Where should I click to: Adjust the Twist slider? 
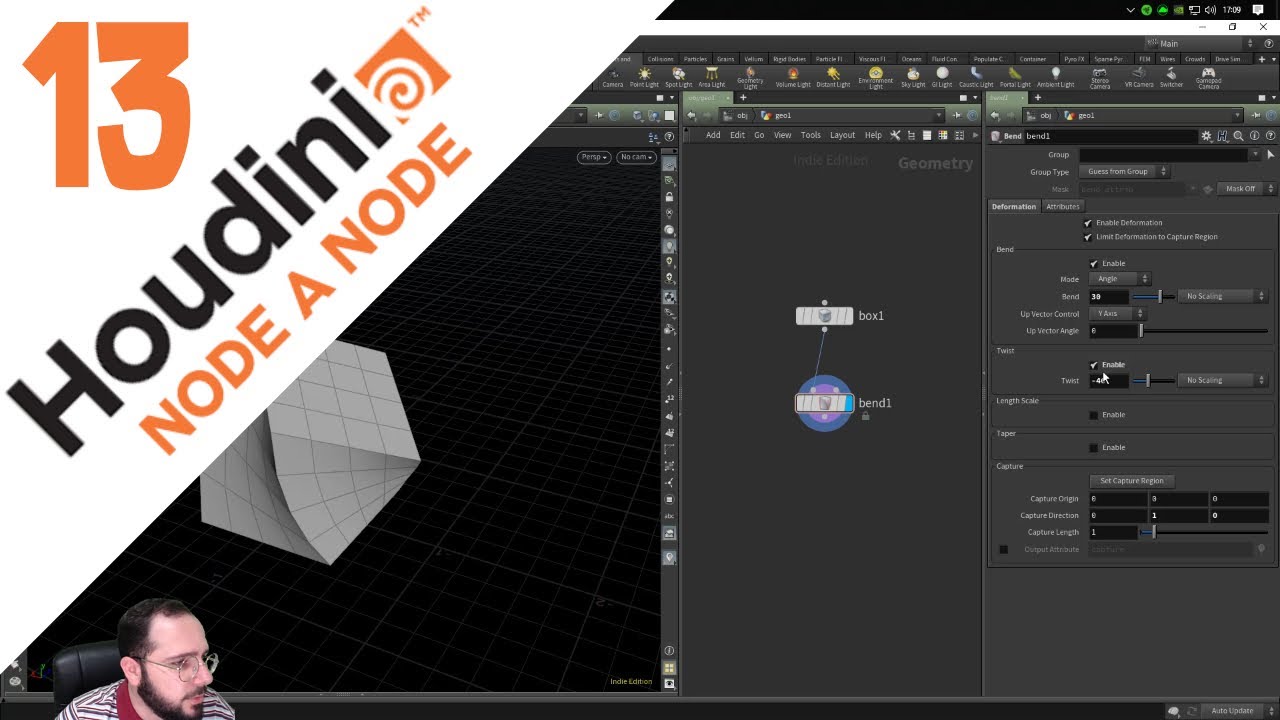click(x=1153, y=381)
